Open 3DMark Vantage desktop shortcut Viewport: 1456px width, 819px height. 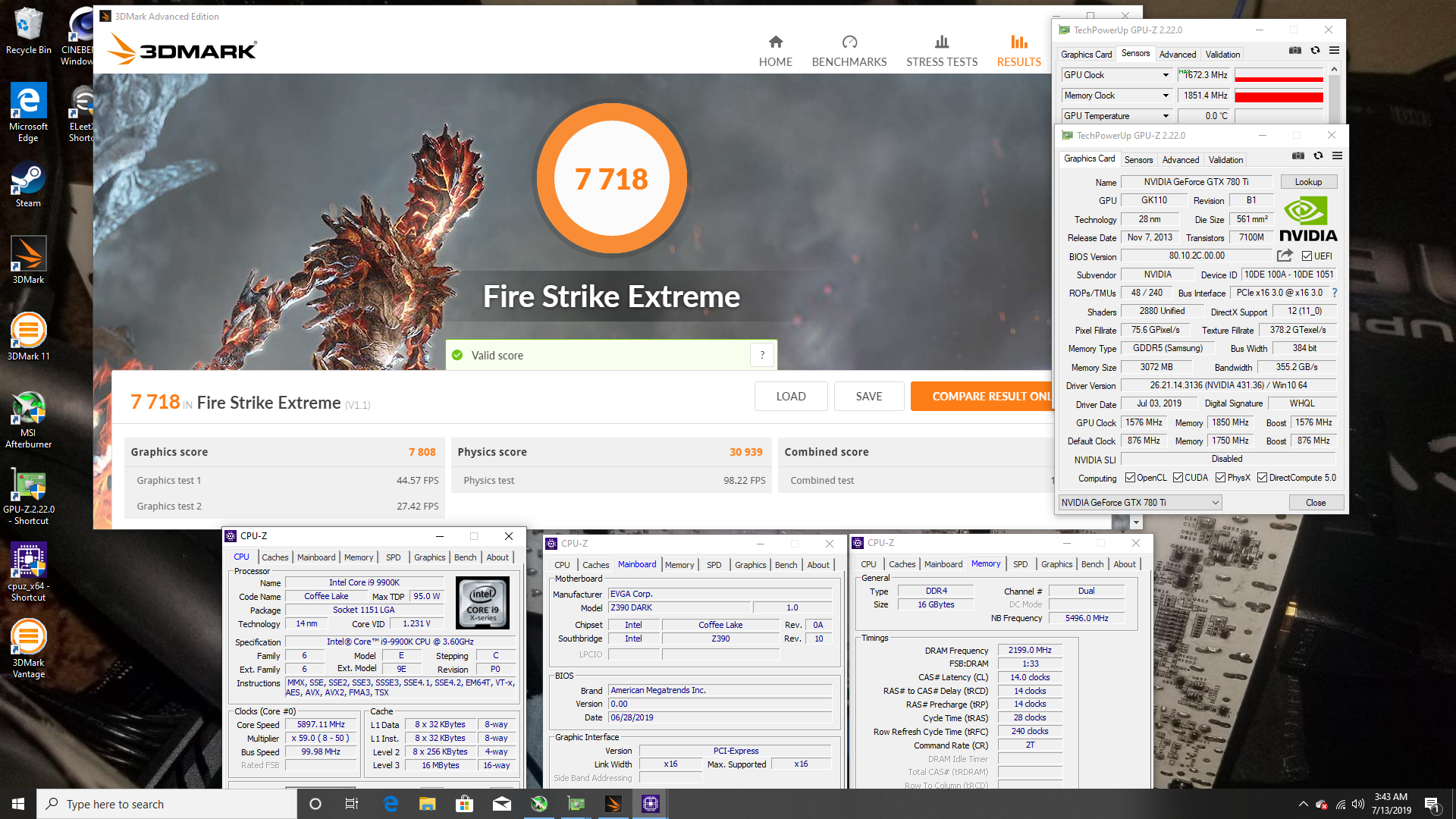(28, 648)
